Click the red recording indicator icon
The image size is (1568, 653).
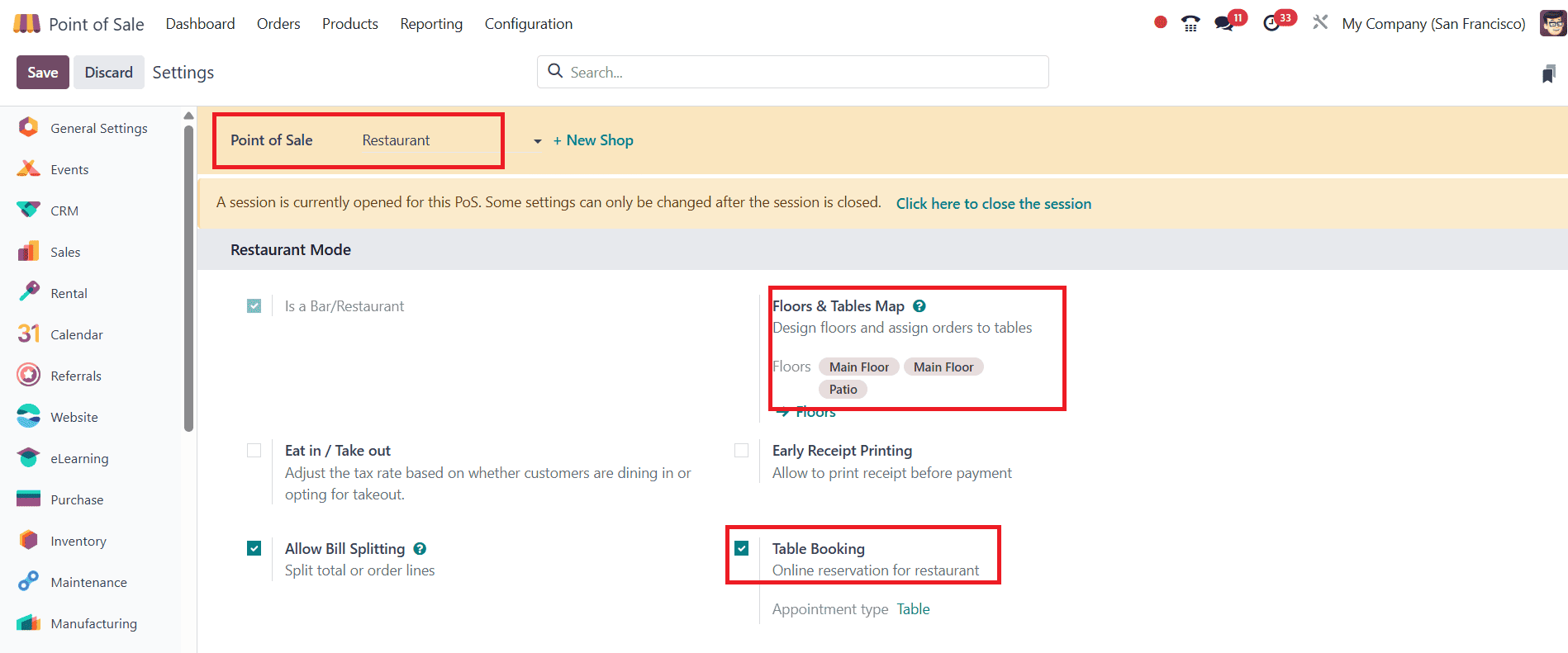point(1161,23)
